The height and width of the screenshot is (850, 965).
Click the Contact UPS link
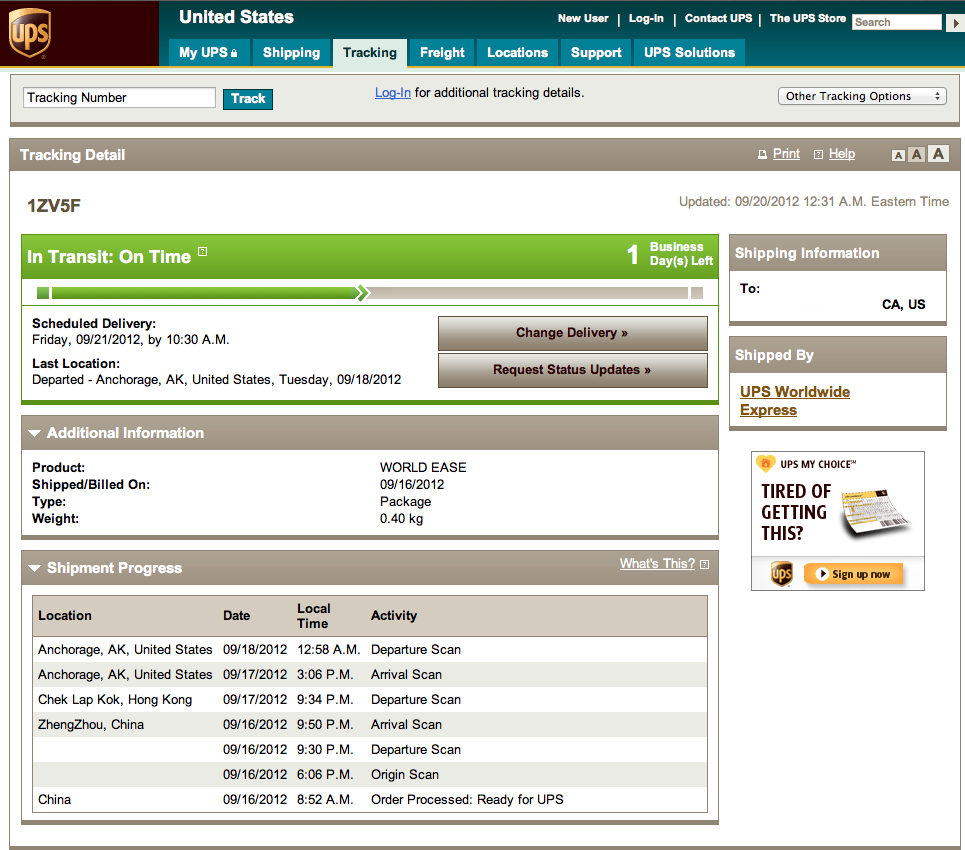click(718, 18)
